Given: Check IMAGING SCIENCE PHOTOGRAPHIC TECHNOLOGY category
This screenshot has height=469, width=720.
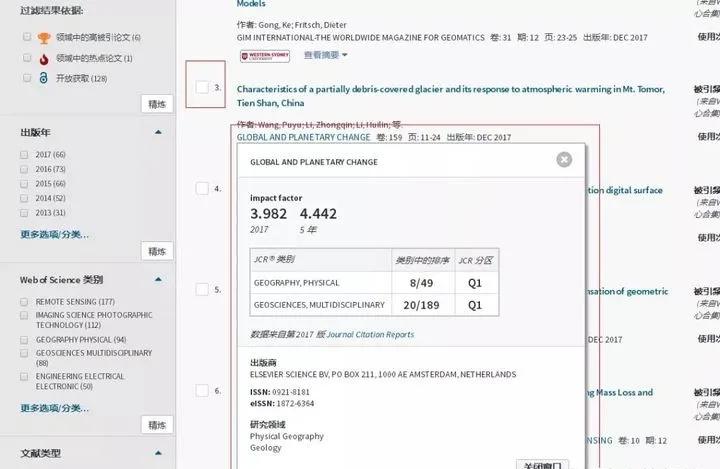Looking at the screenshot, I should (24, 315).
